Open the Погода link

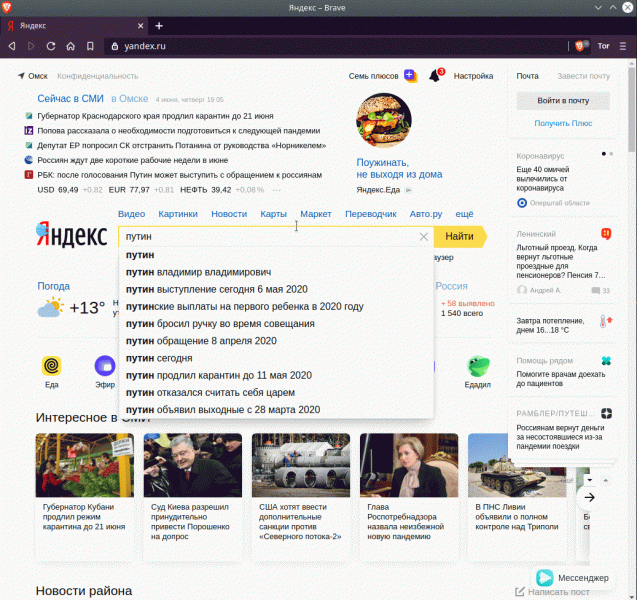53,286
